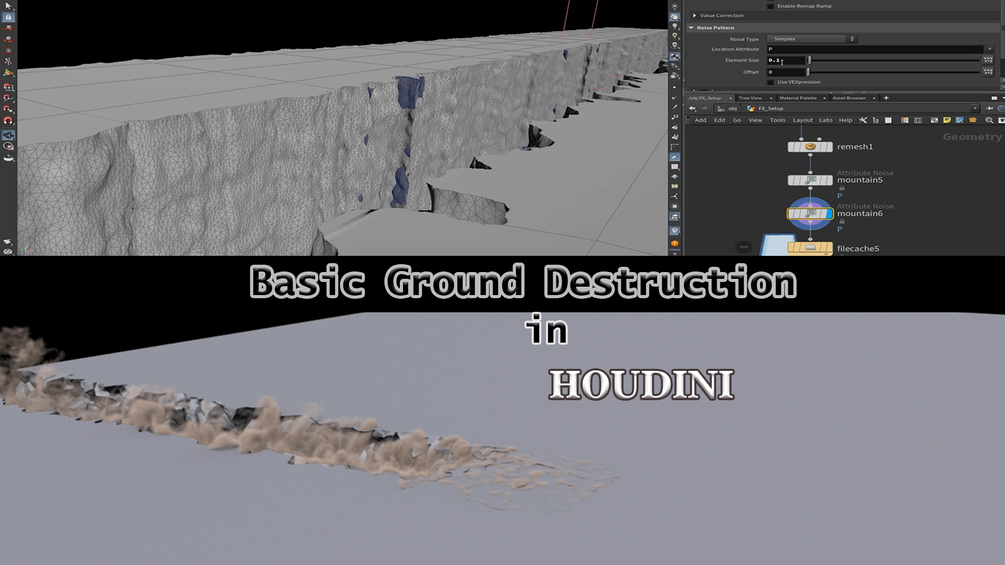Click the search magnifier in network editor
Viewport: 1005px width, 565px height.
click(x=989, y=120)
